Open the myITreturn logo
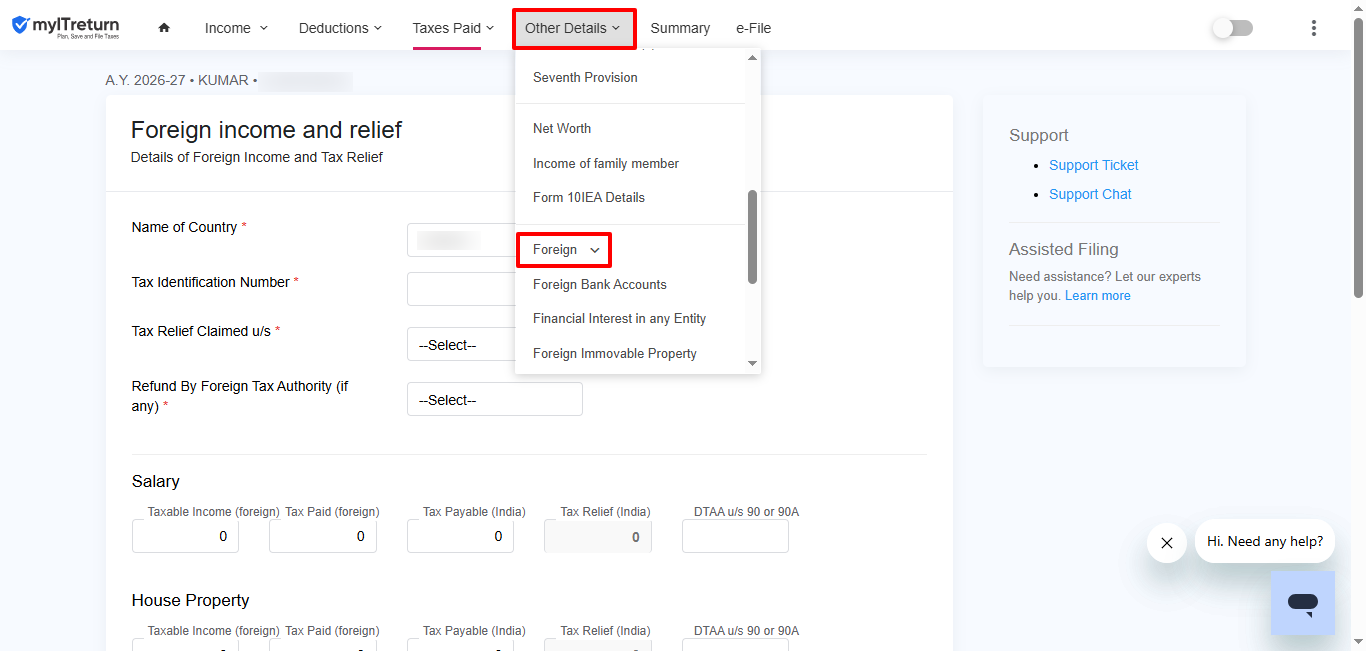1366x651 pixels. coord(65,27)
